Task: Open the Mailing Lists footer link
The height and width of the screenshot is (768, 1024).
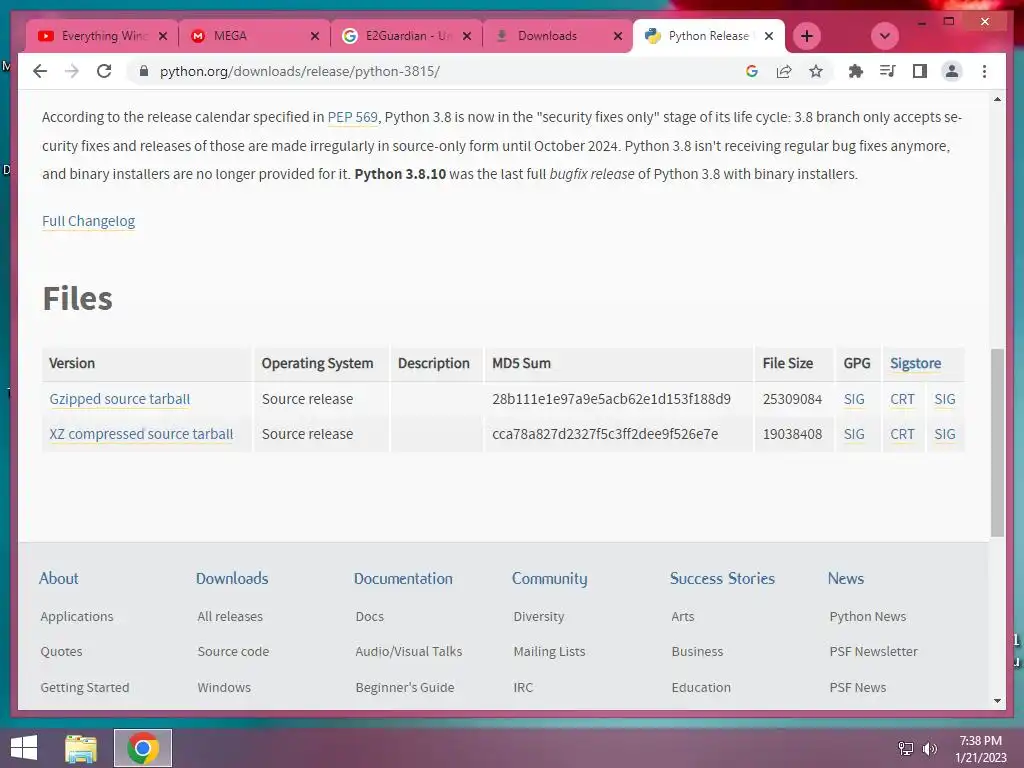Action: click(x=549, y=652)
